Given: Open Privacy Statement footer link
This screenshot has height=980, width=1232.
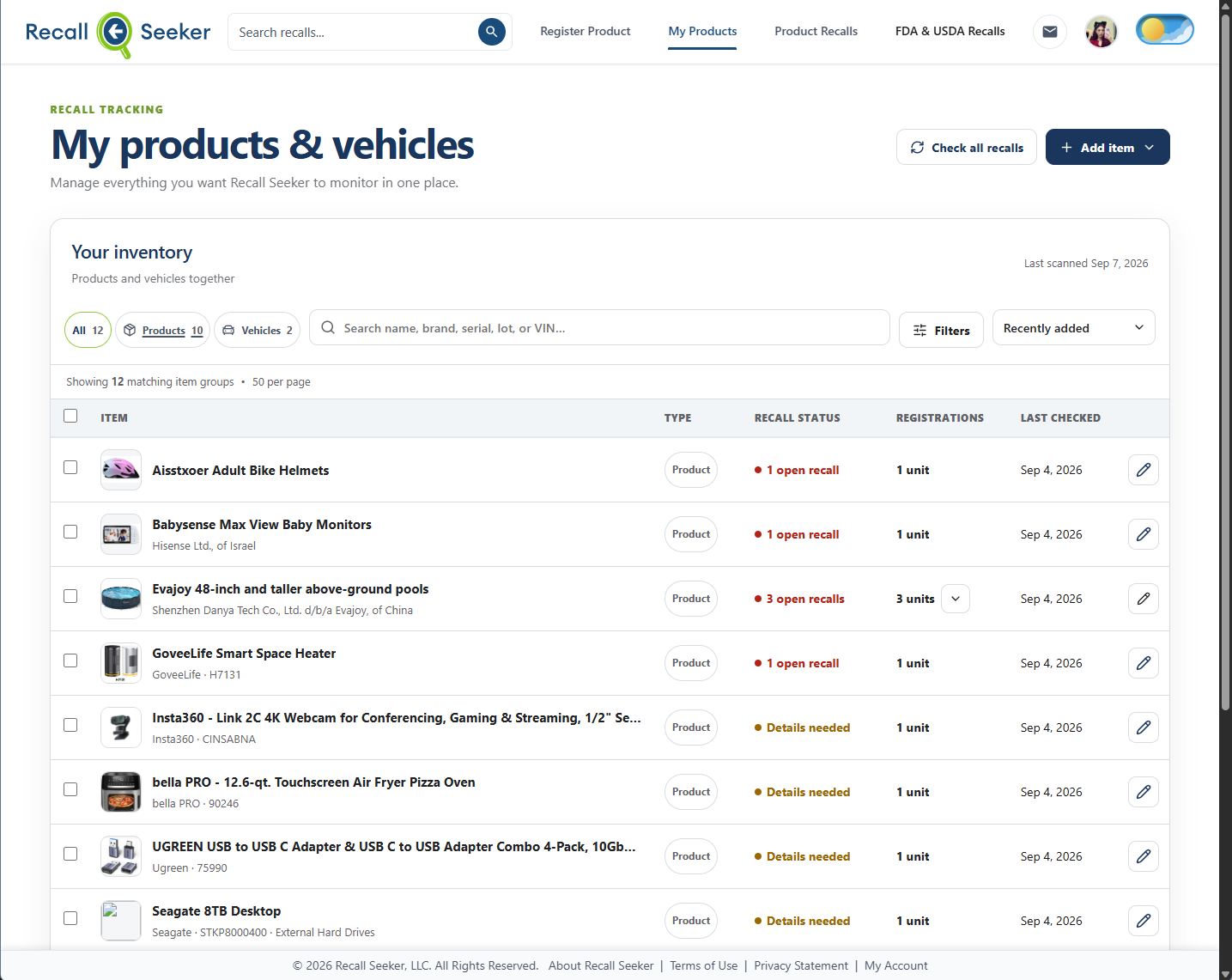Looking at the screenshot, I should pyautogui.click(x=801, y=965).
